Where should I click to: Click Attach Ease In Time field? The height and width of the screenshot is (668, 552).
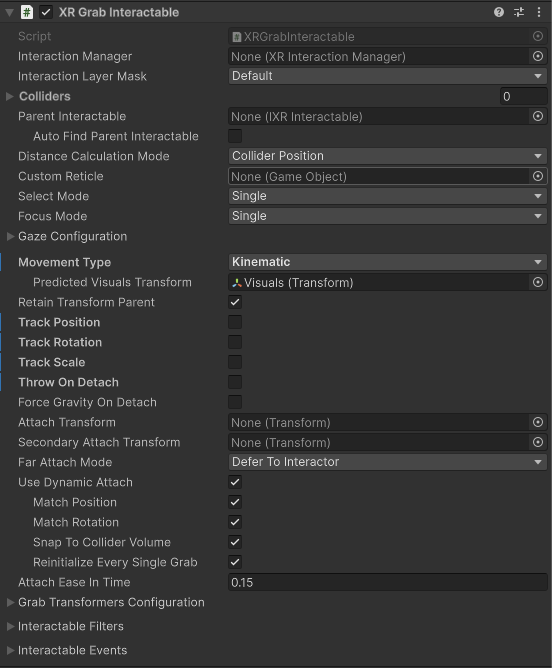(388, 582)
